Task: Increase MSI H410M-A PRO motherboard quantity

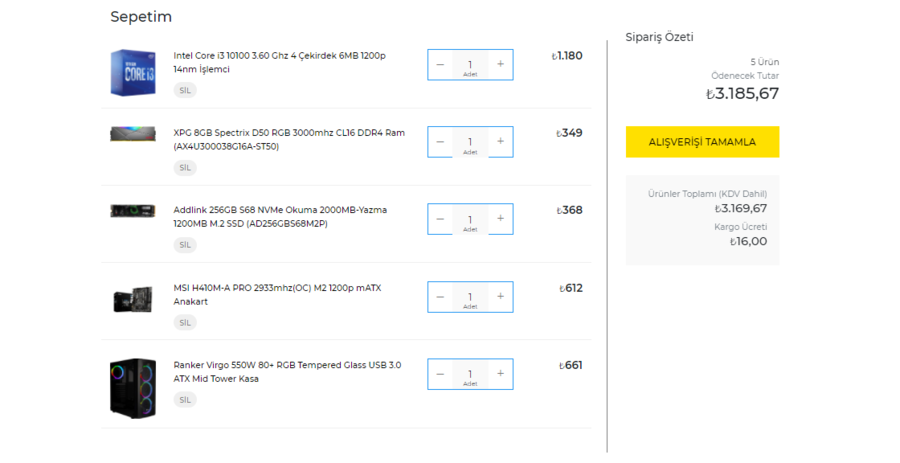Action: coord(500,296)
